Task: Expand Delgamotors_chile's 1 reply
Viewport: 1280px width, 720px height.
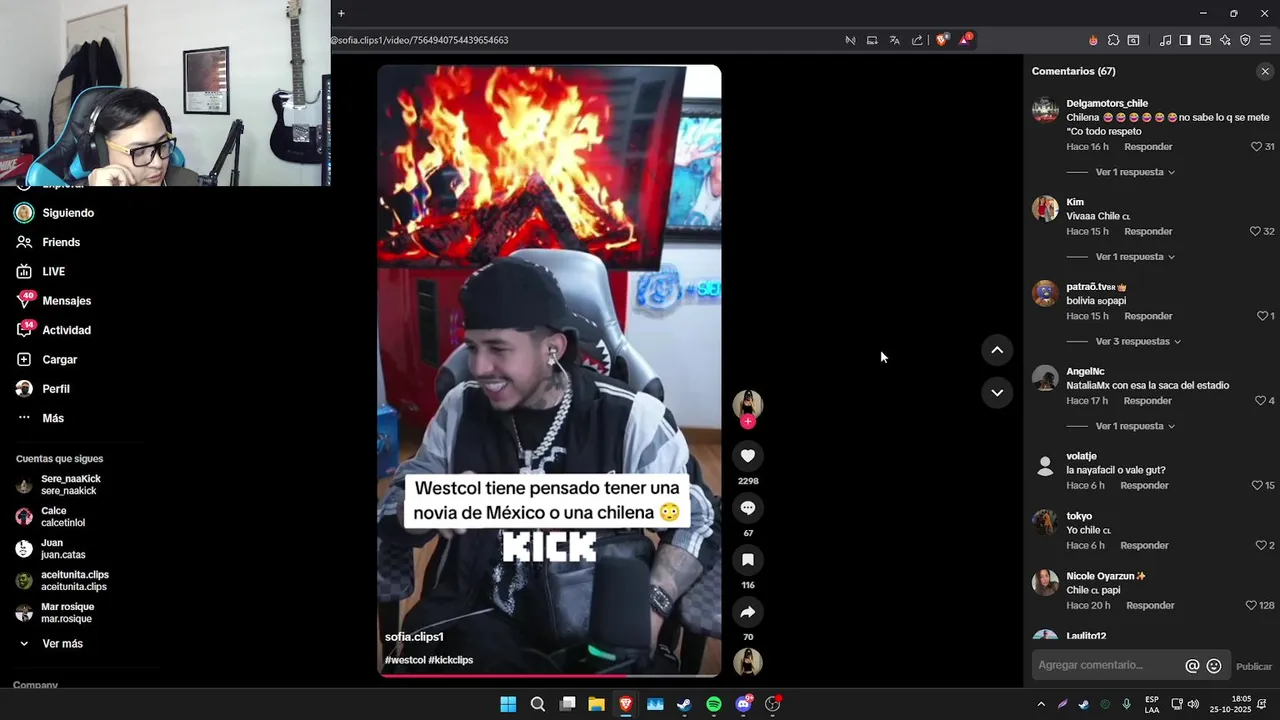Action: 1135,172
